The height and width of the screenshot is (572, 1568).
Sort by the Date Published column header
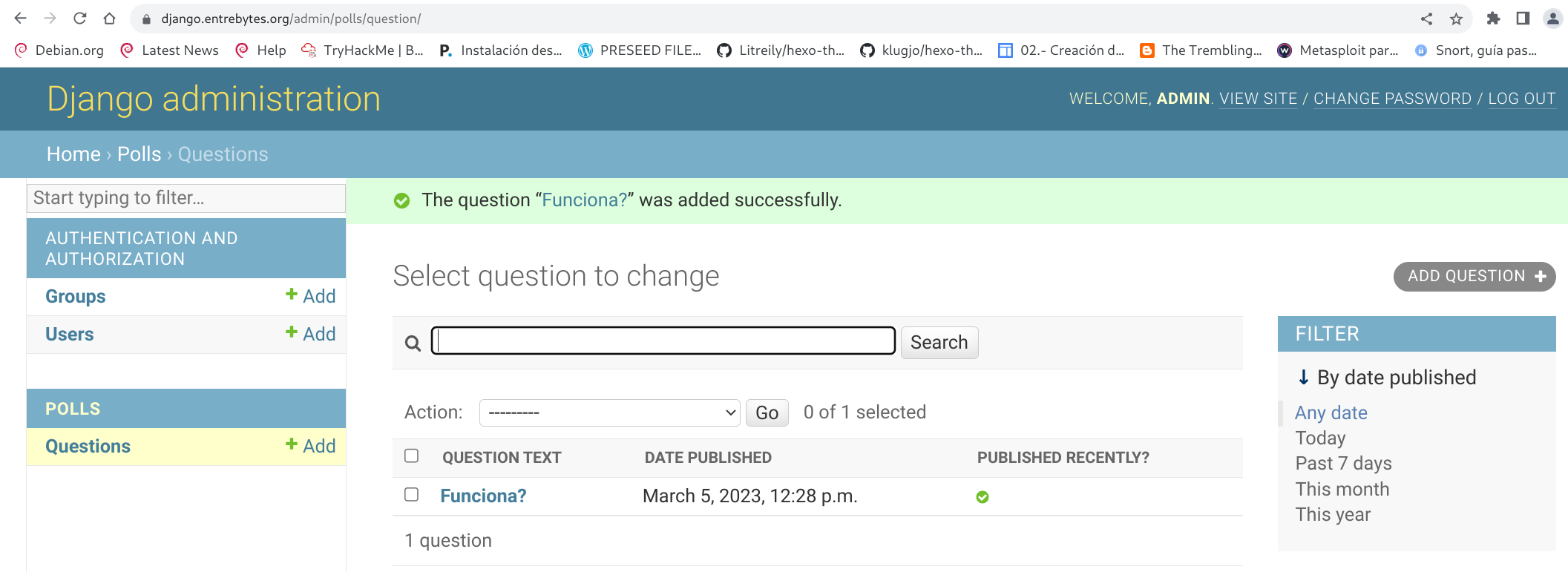tap(708, 458)
